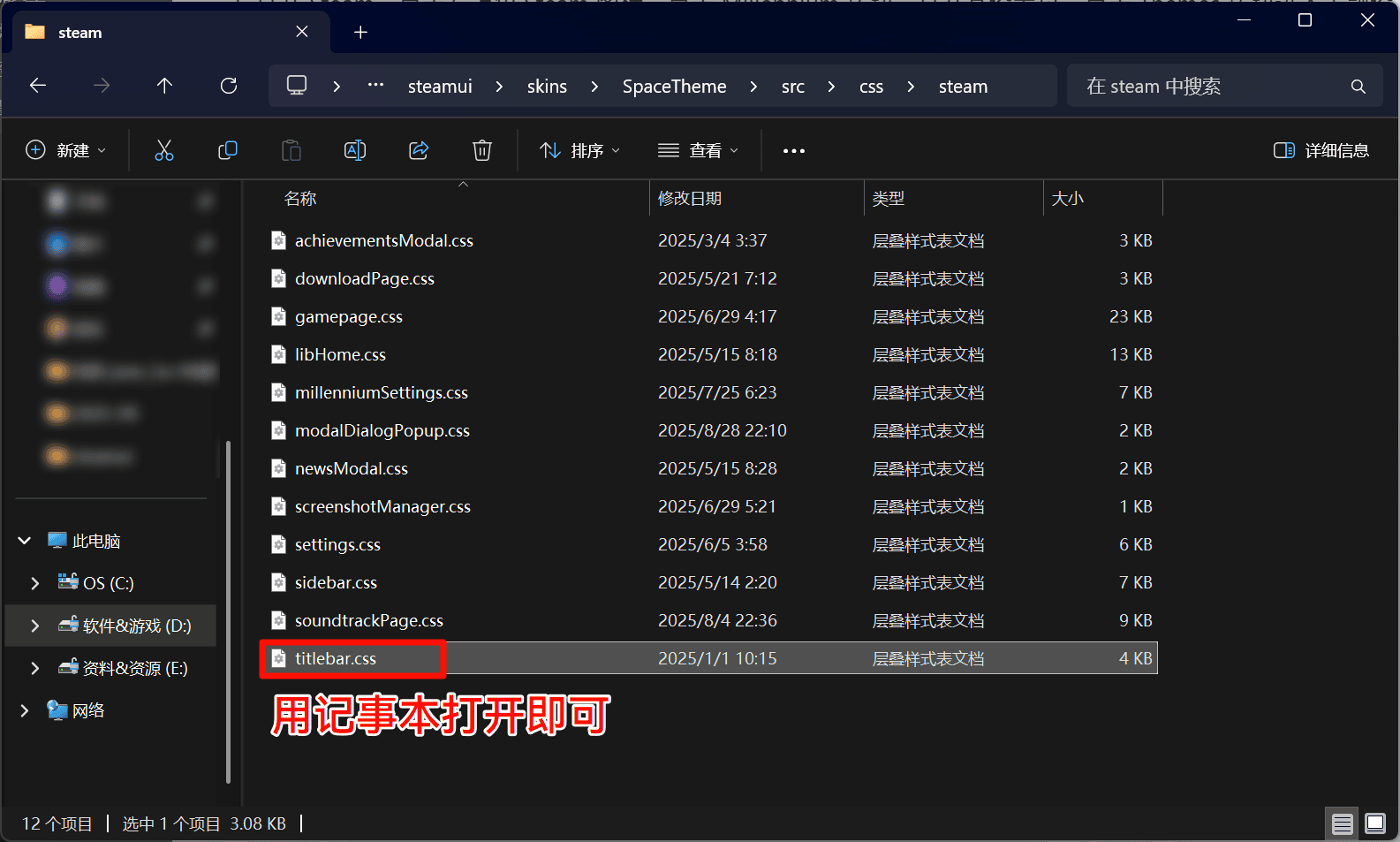Go up one folder level
This screenshot has width=1400, height=842.
(164, 86)
